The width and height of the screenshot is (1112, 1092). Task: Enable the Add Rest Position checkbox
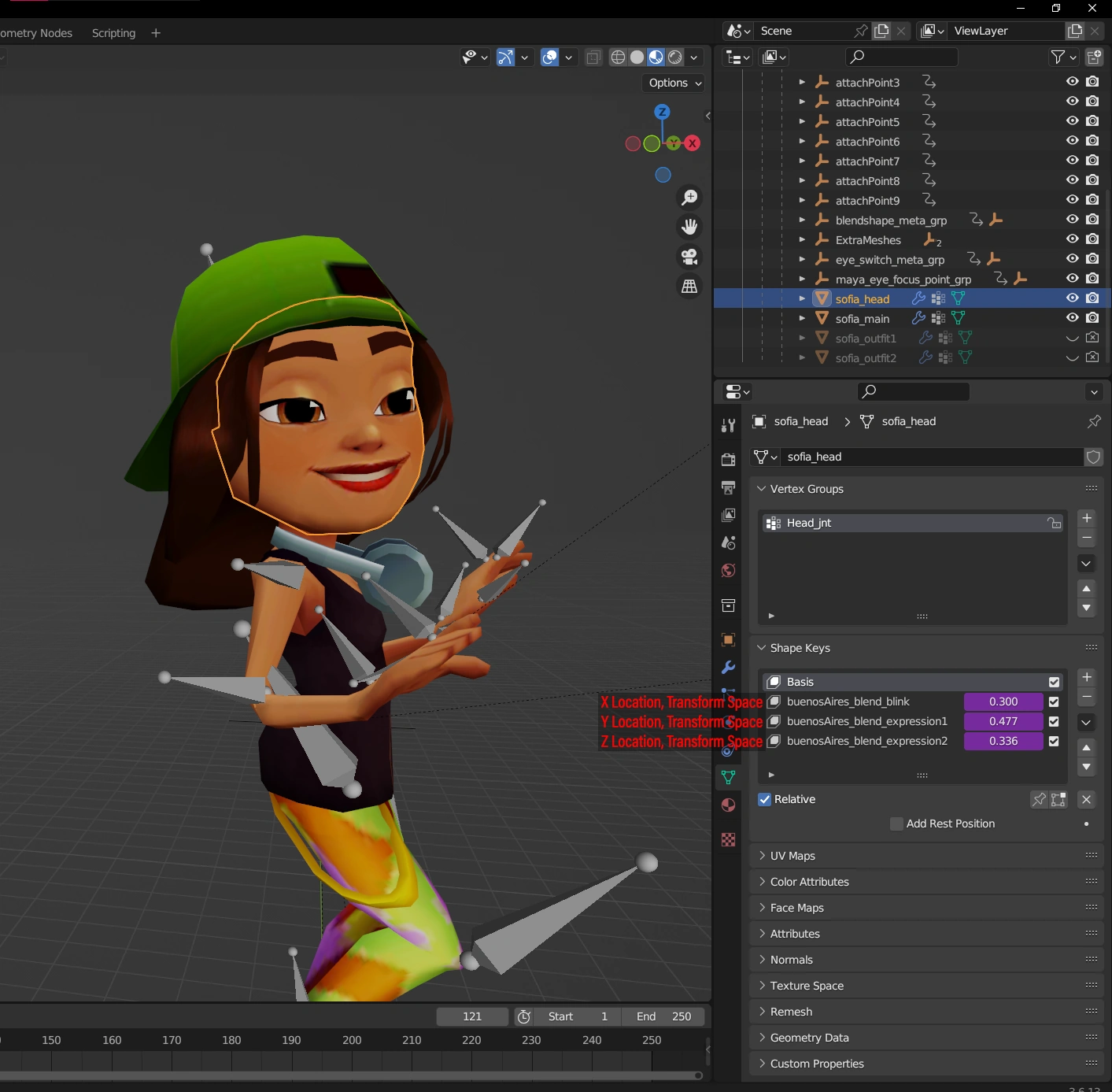896,824
